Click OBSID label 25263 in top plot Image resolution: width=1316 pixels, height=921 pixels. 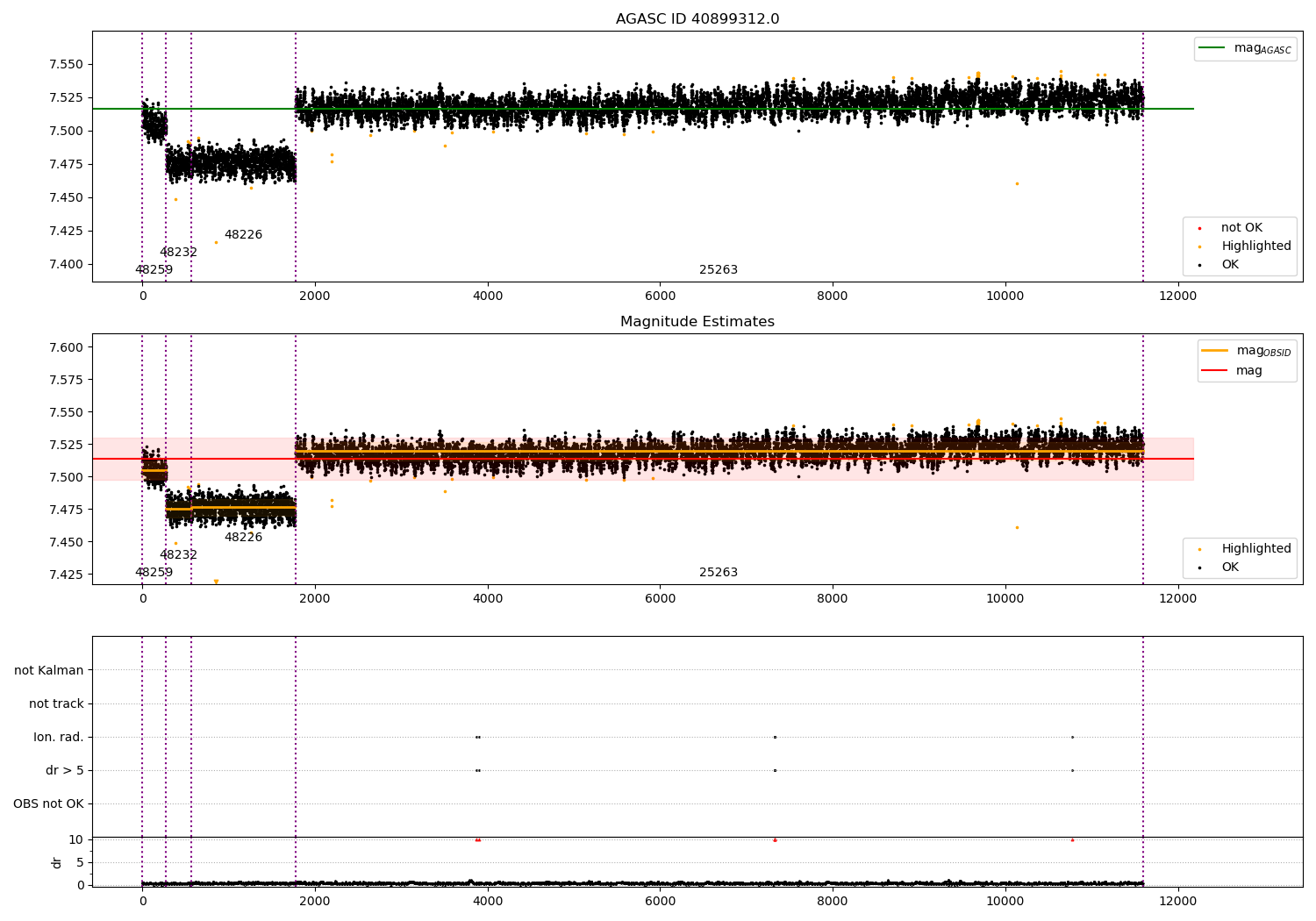pos(719,270)
